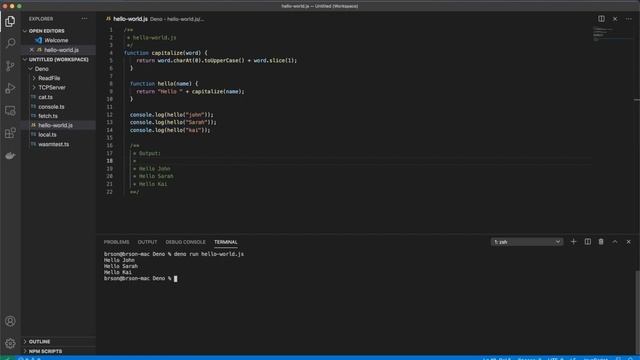640x360 pixels.
Task: Open fetch.ts in the file tree
Action: [x=48, y=116]
